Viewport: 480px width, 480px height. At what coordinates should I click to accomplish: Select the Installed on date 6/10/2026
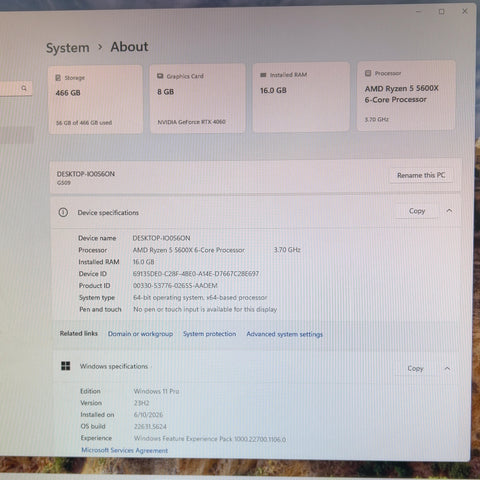pyautogui.click(x=148, y=415)
